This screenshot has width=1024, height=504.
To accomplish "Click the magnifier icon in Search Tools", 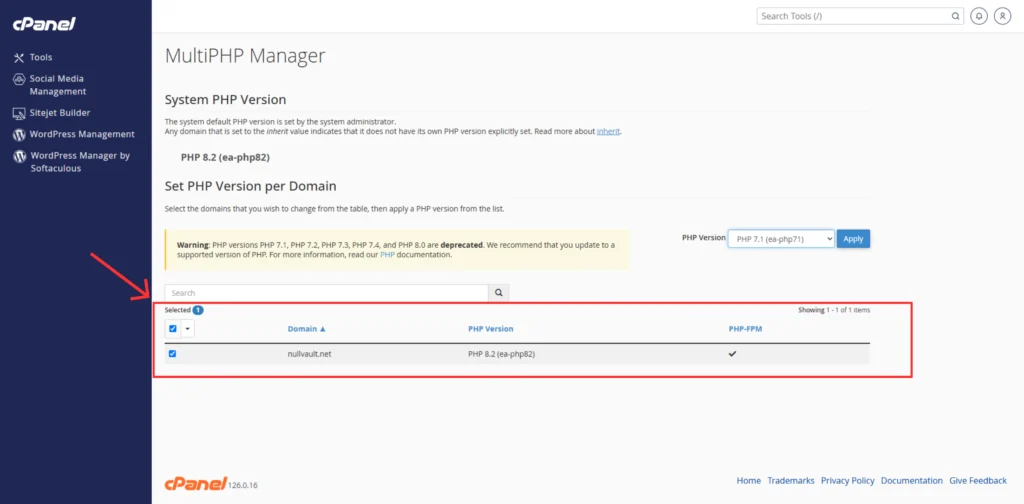I will [955, 16].
